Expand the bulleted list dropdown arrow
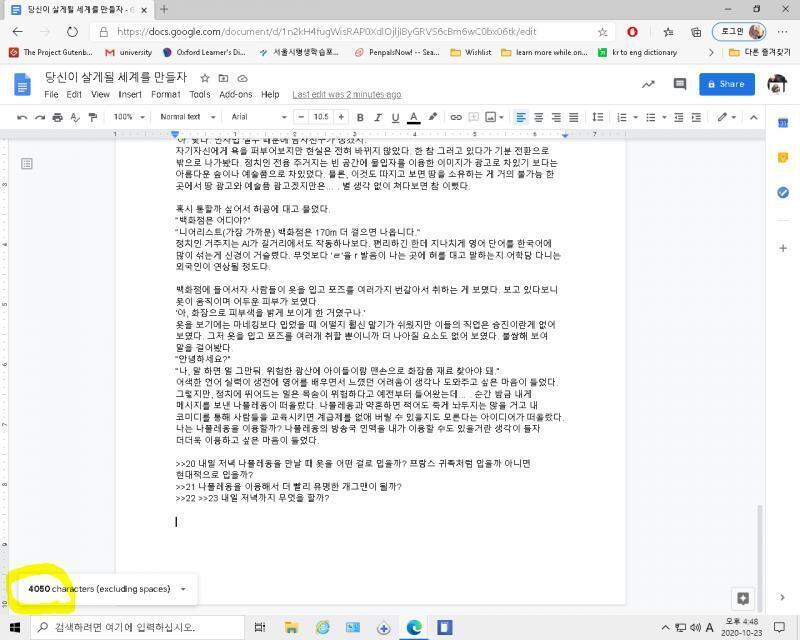 point(664,117)
